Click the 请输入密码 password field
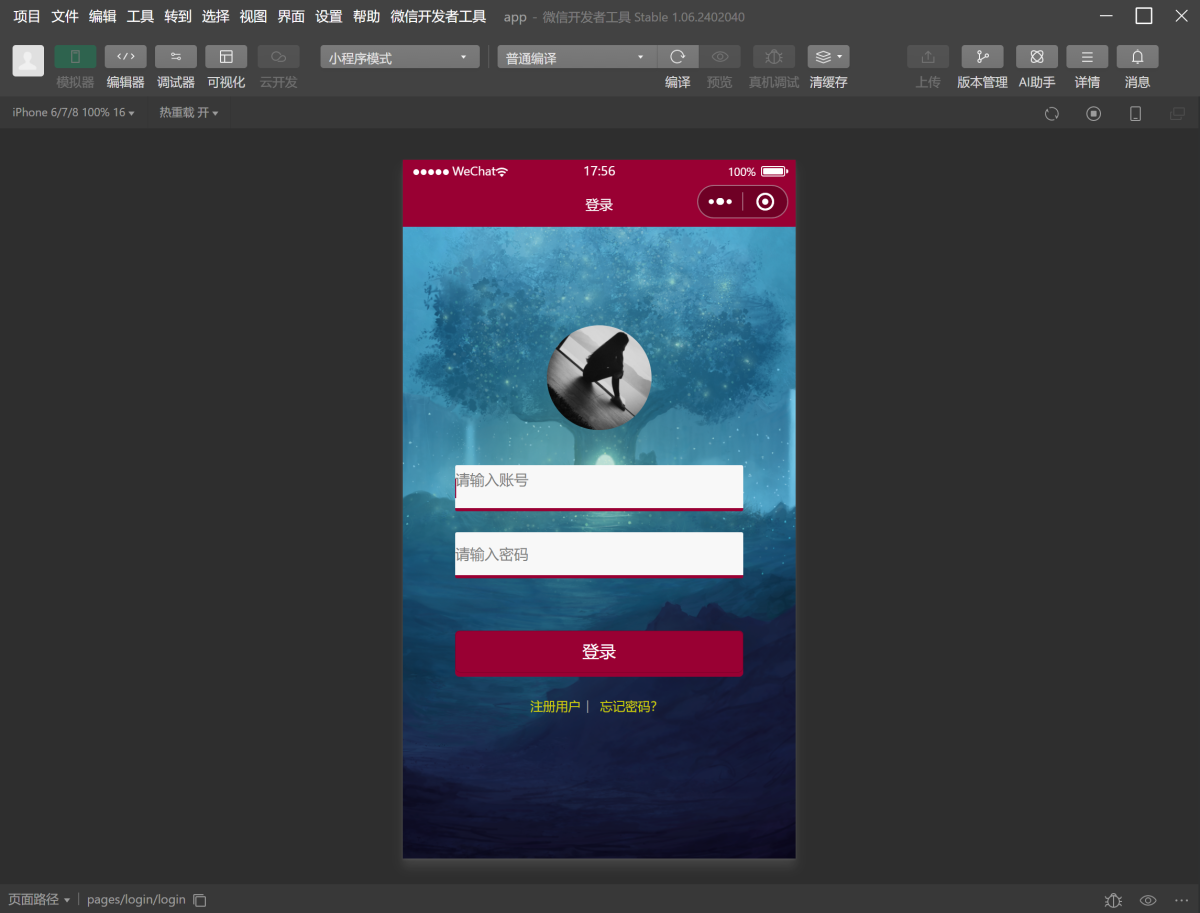 tap(598, 554)
